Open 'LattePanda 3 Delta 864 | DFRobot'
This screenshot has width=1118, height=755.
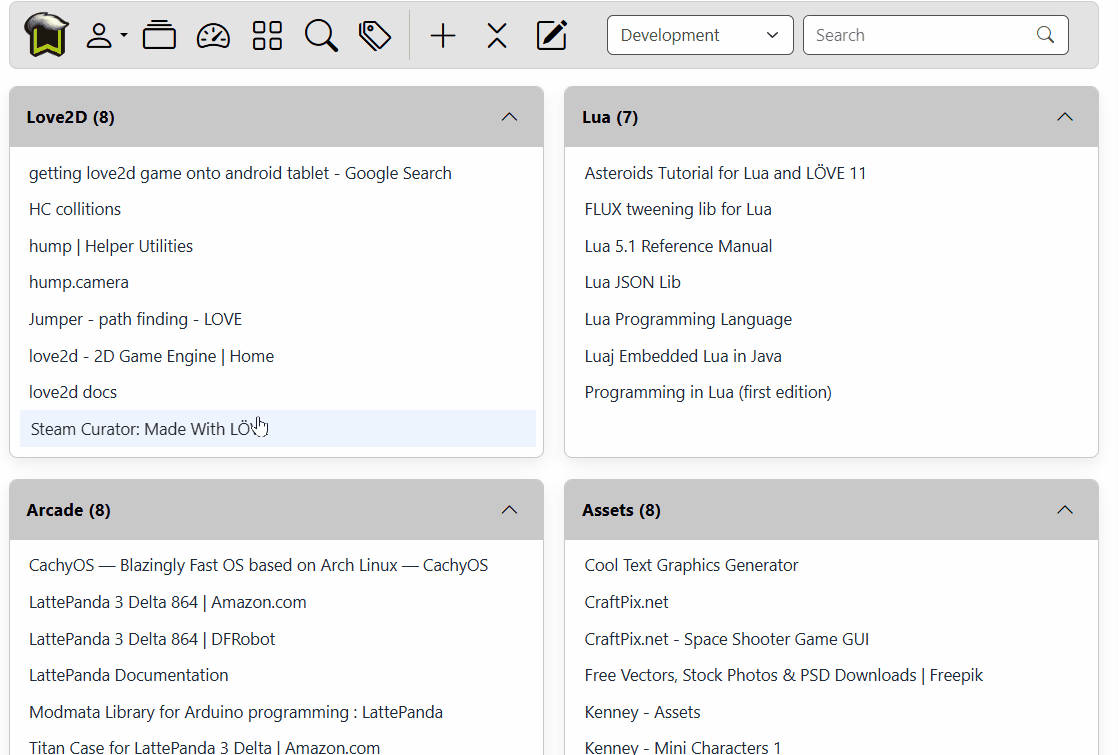(152, 639)
